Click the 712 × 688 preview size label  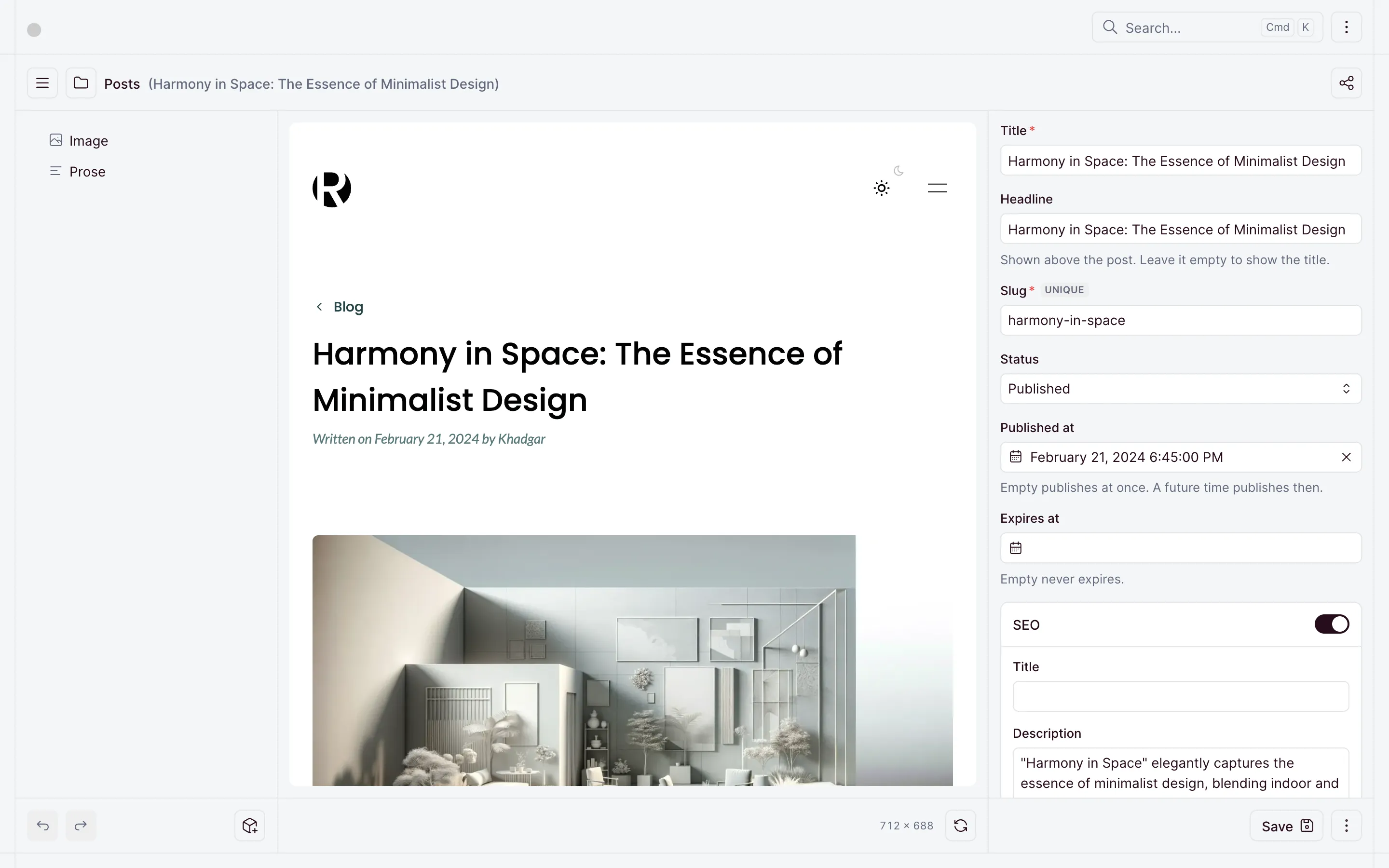click(906, 826)
